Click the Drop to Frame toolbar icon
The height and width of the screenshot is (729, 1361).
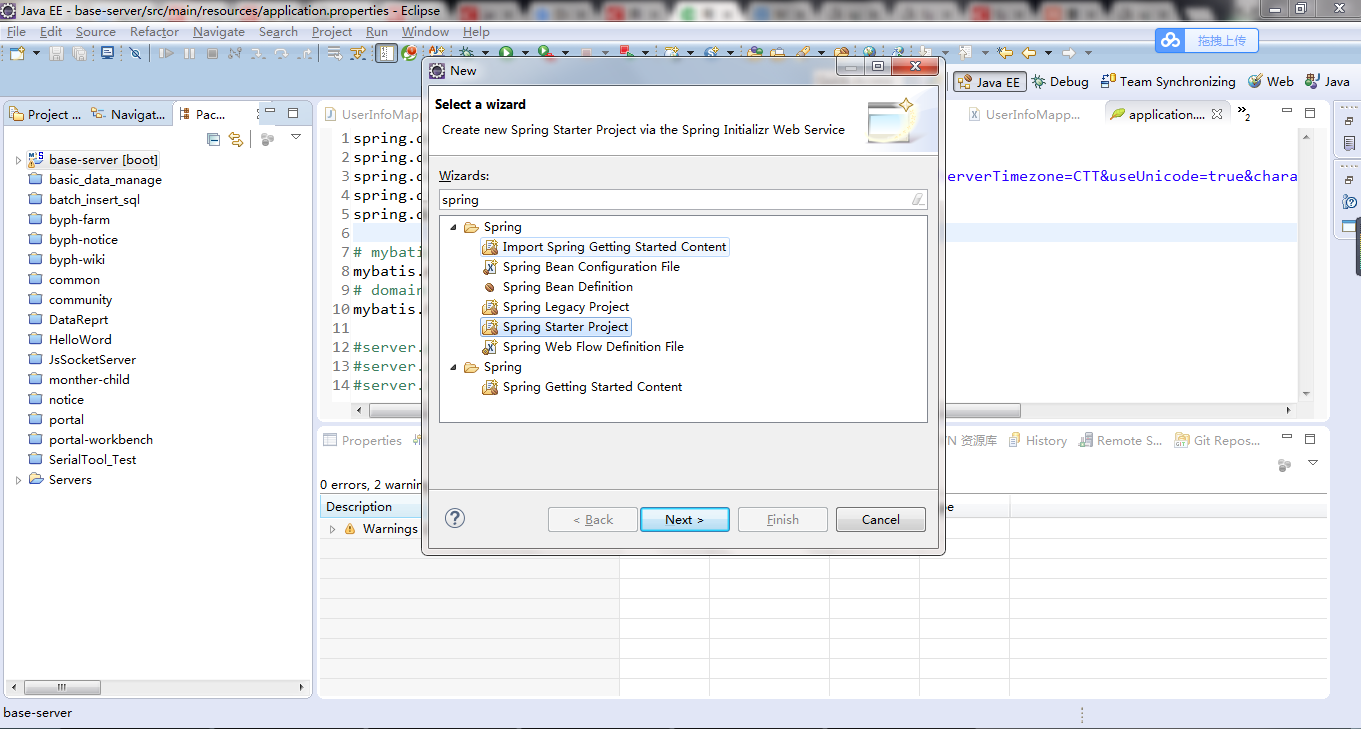pyautogui.click(x=333, y=52)
